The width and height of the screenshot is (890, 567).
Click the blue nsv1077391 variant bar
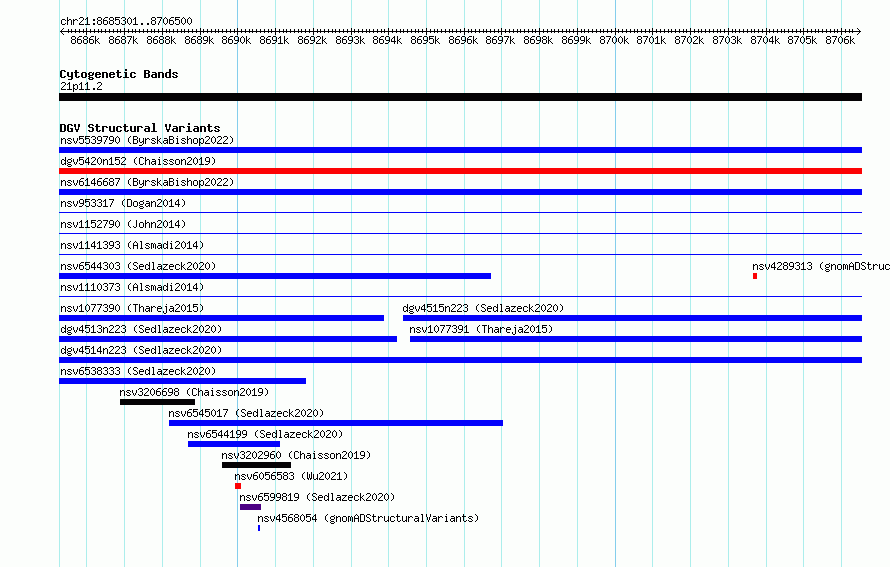tap(636, 339)
